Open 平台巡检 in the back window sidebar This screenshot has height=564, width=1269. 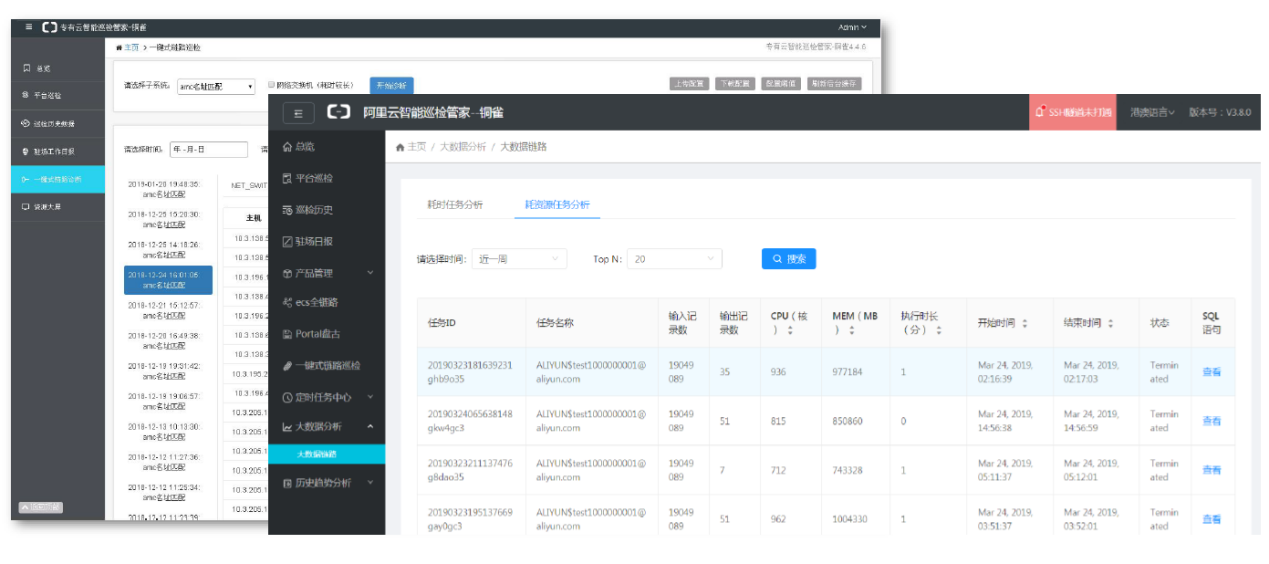click(x=58, y=96)
